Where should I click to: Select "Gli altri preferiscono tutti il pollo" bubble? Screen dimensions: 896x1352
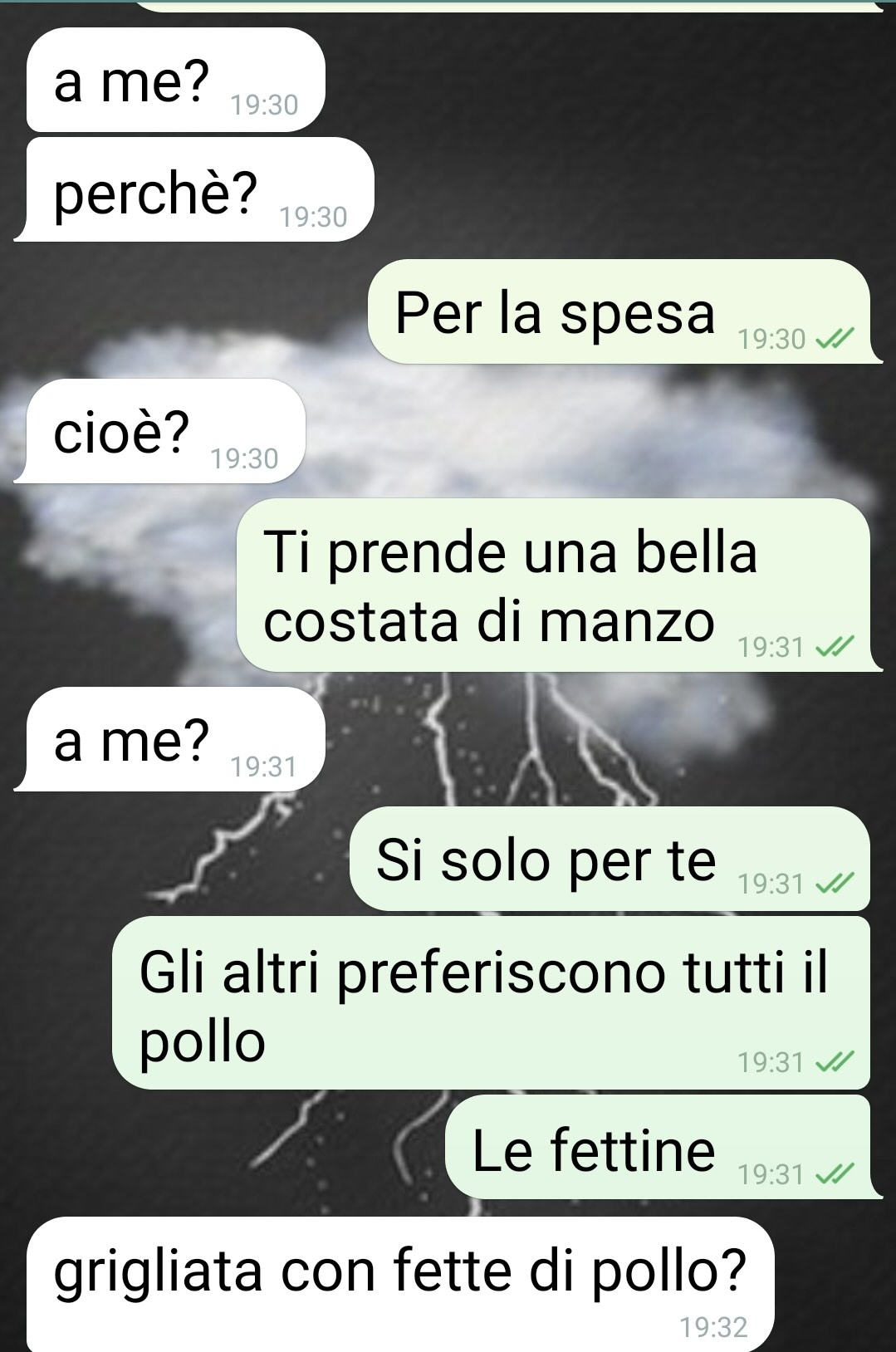491,1003
